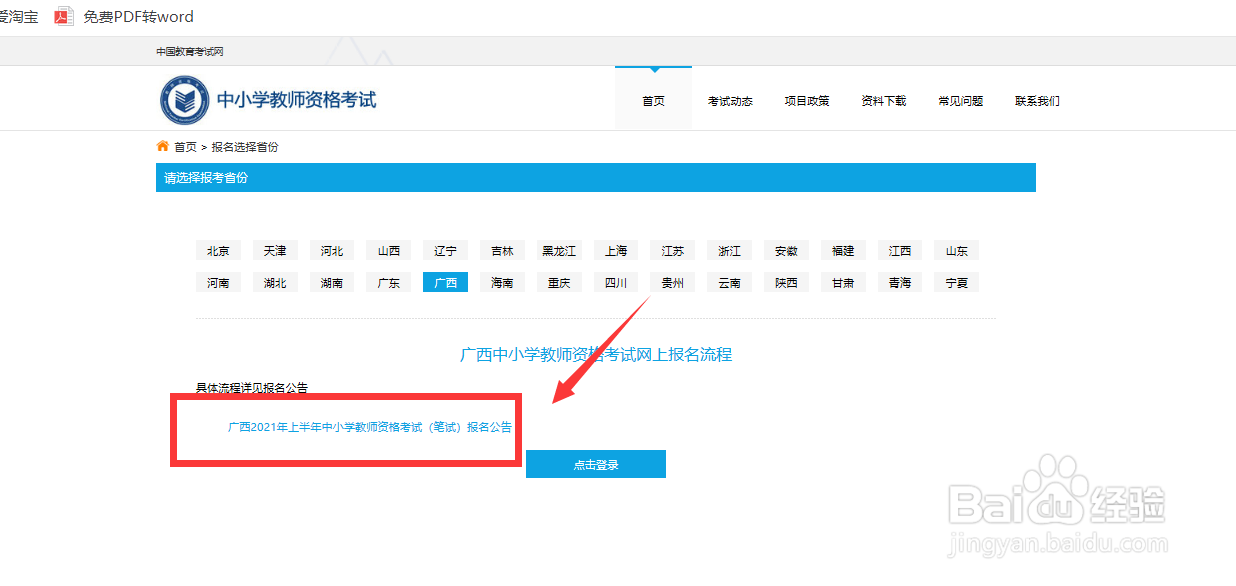Image resolution: width=1236 pixels, height=586 pixels.
Task: Select 广东 as the exam province
Action: point(388,282)
